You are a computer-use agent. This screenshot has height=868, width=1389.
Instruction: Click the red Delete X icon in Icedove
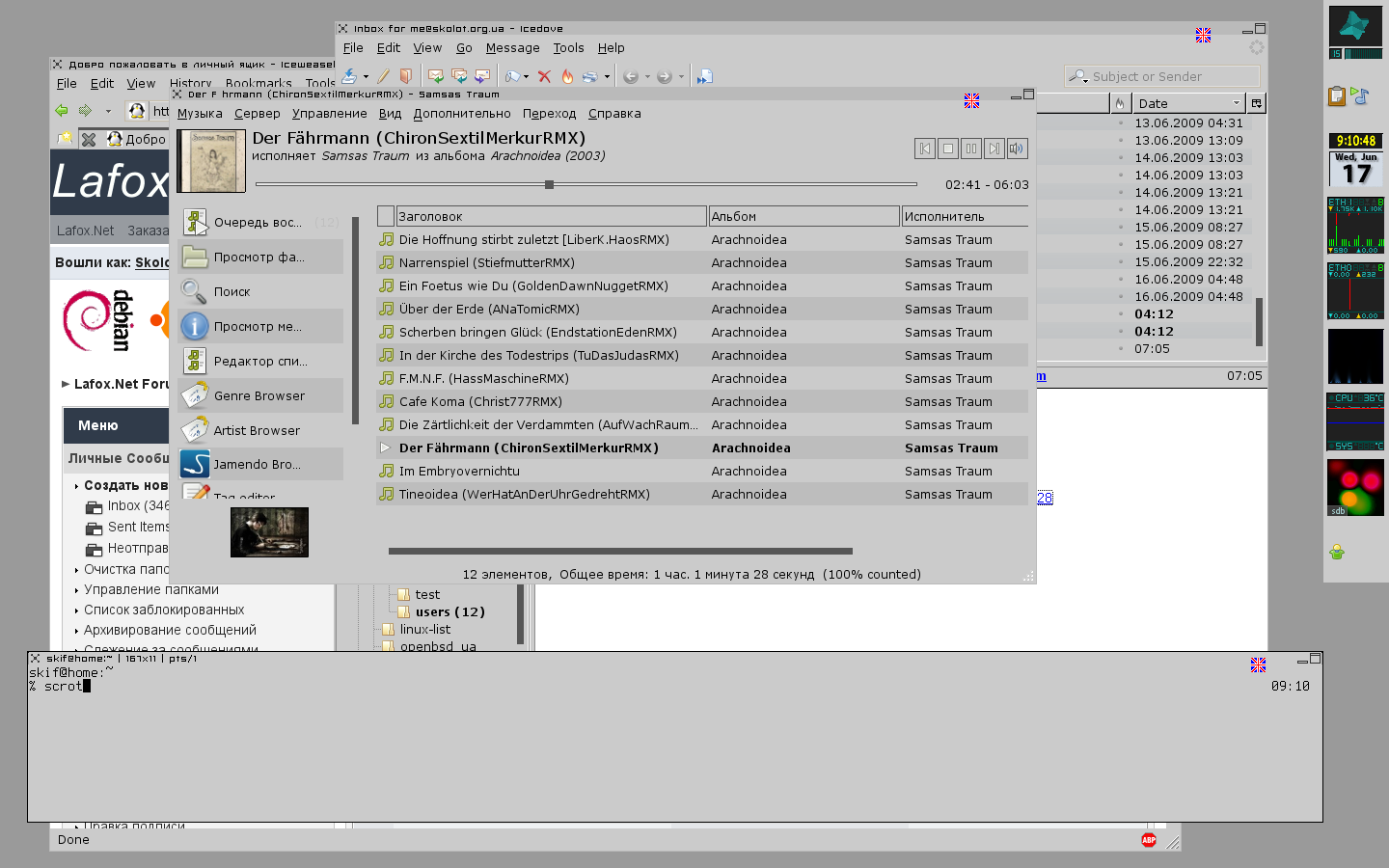coord(544,76)
